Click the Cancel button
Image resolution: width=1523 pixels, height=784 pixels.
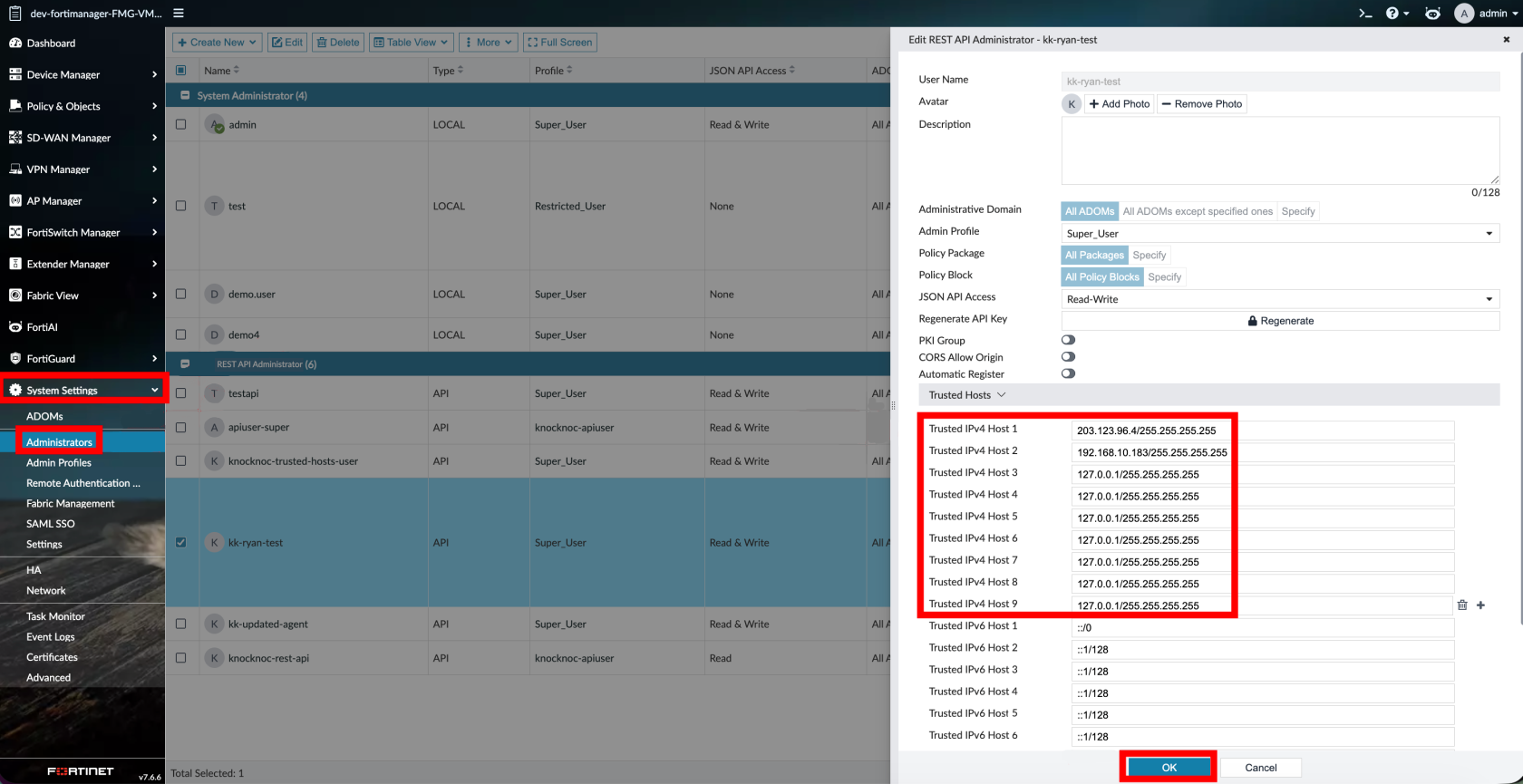click(1260, 768)
